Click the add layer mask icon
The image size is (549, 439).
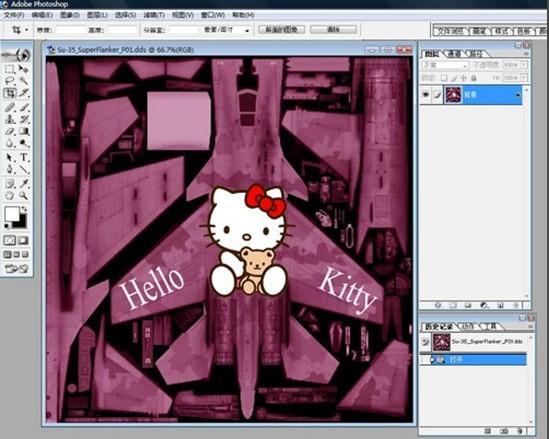coord(453,306)
